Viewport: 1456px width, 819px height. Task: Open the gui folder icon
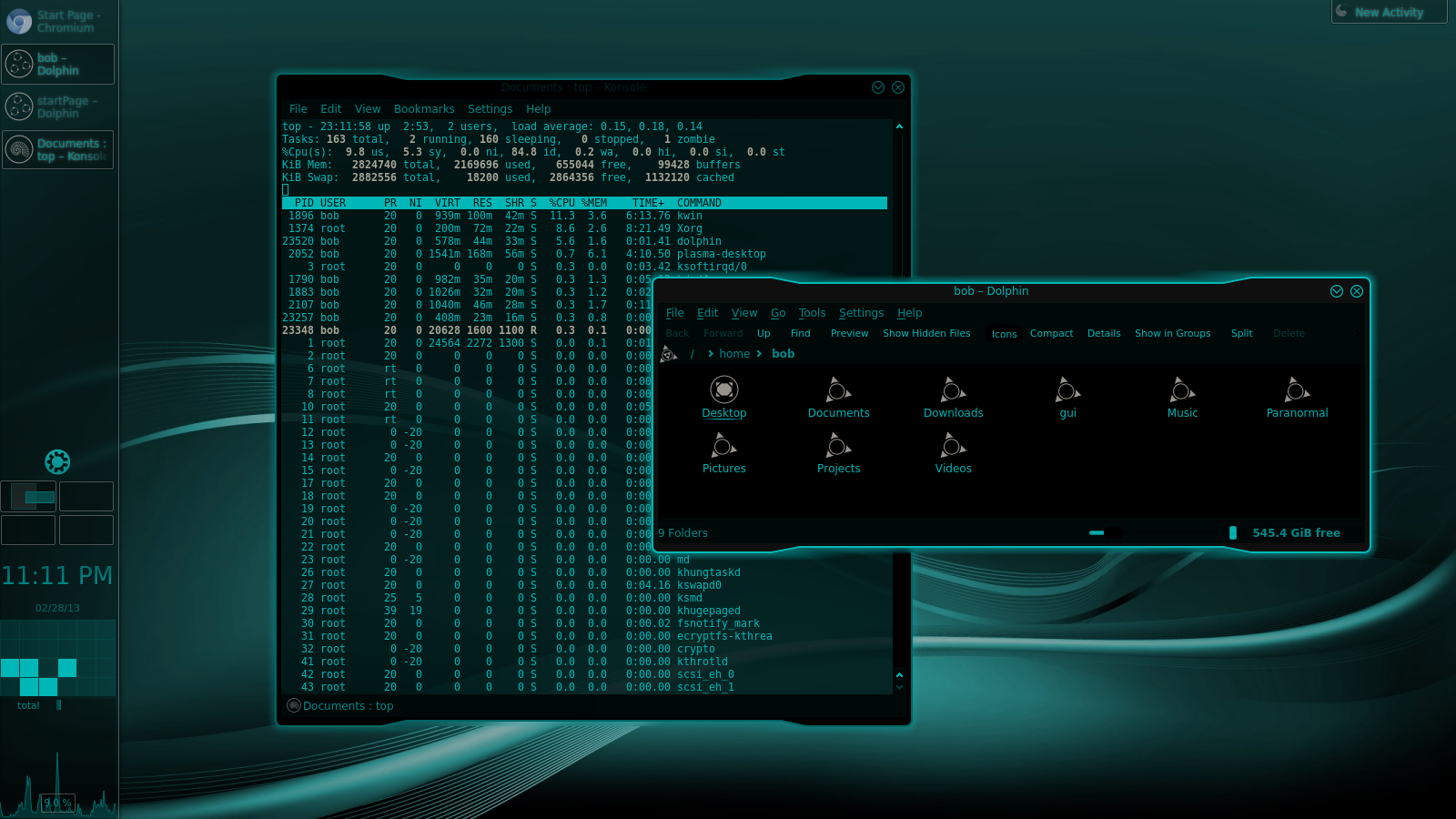click(x=1067, y=390)
